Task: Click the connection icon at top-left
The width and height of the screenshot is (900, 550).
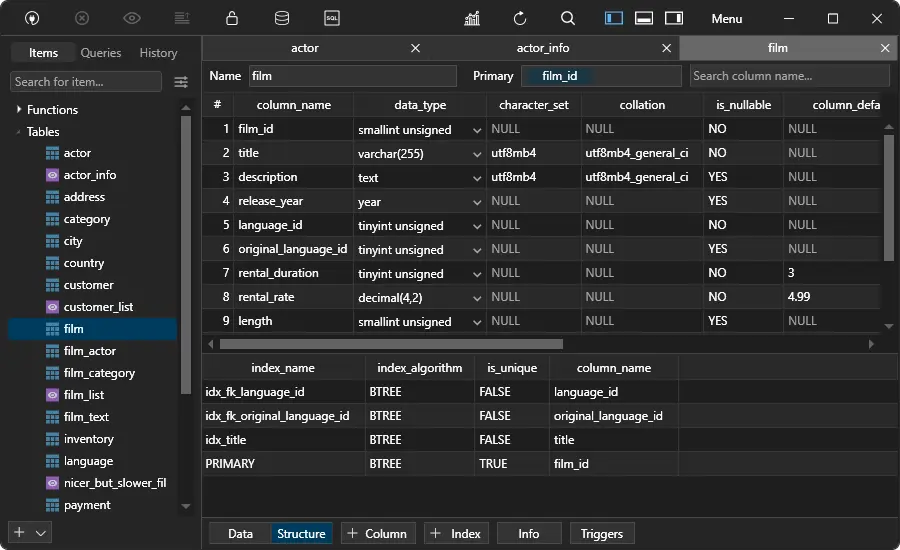Action: click(x=31, y=18)
